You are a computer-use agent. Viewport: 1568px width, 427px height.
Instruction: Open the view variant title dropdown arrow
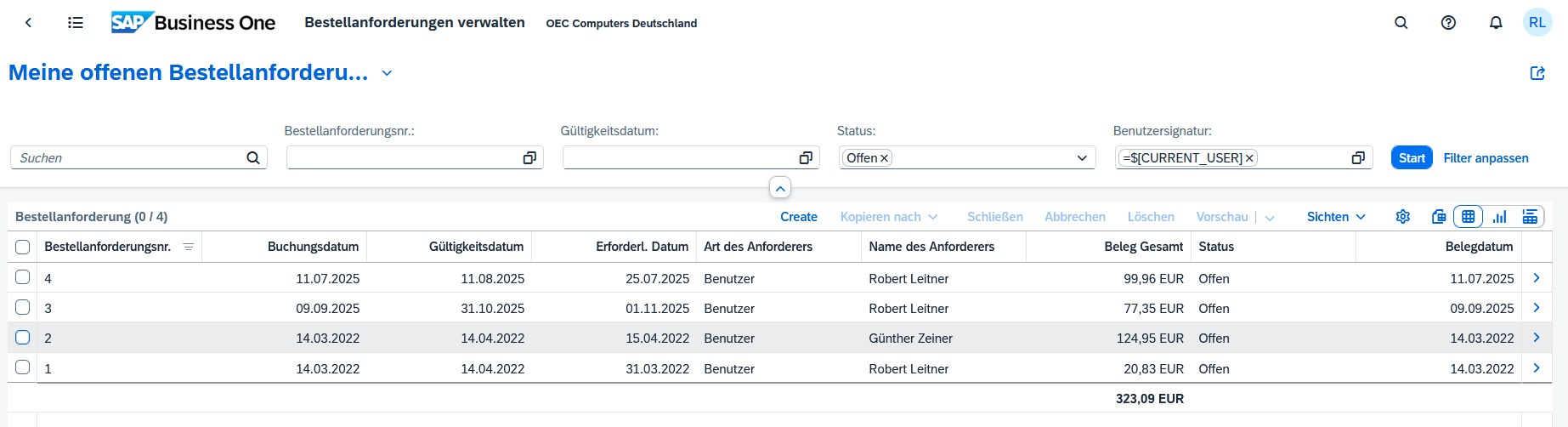387,73
